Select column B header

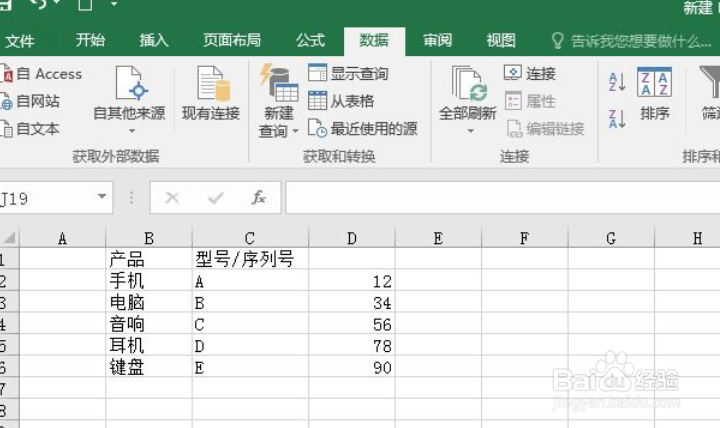(149, 238)
